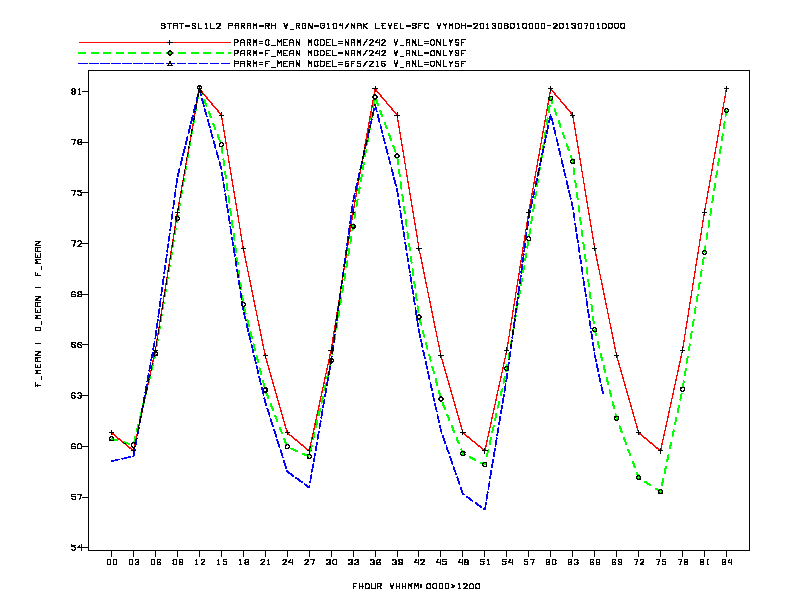The width and height of the screenshot is (792, 612).
Task: Click the plus marker on the red legend line
Action: point(170,43)
